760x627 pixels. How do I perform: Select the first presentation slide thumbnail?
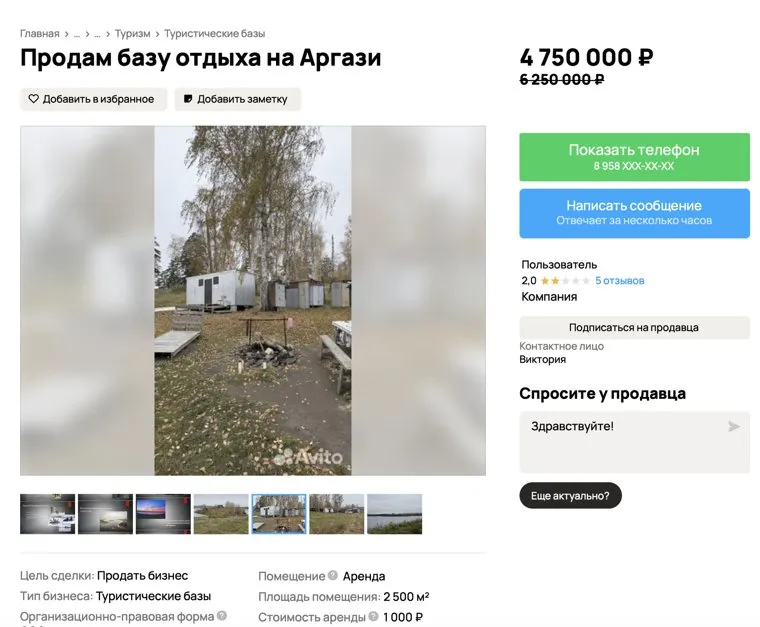[x=48, y=514]
